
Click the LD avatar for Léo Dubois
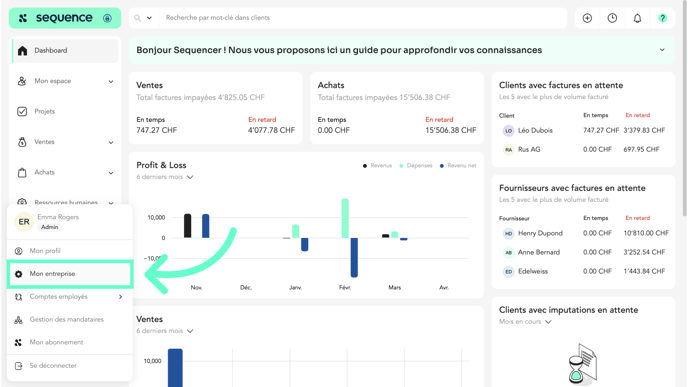click(508, 131)
